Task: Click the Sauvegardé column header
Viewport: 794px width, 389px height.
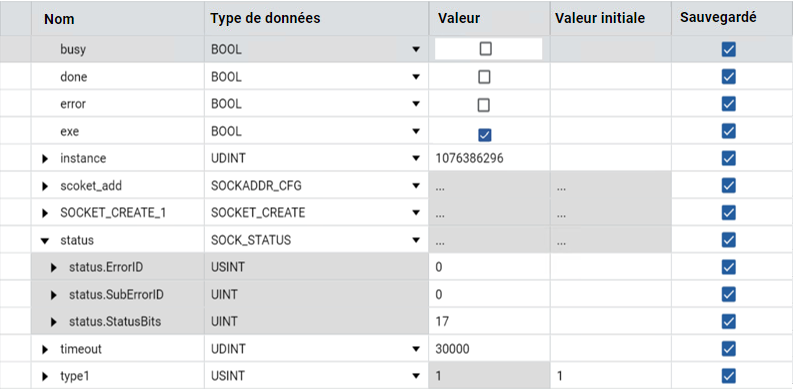Action: [x=718, y=17]
